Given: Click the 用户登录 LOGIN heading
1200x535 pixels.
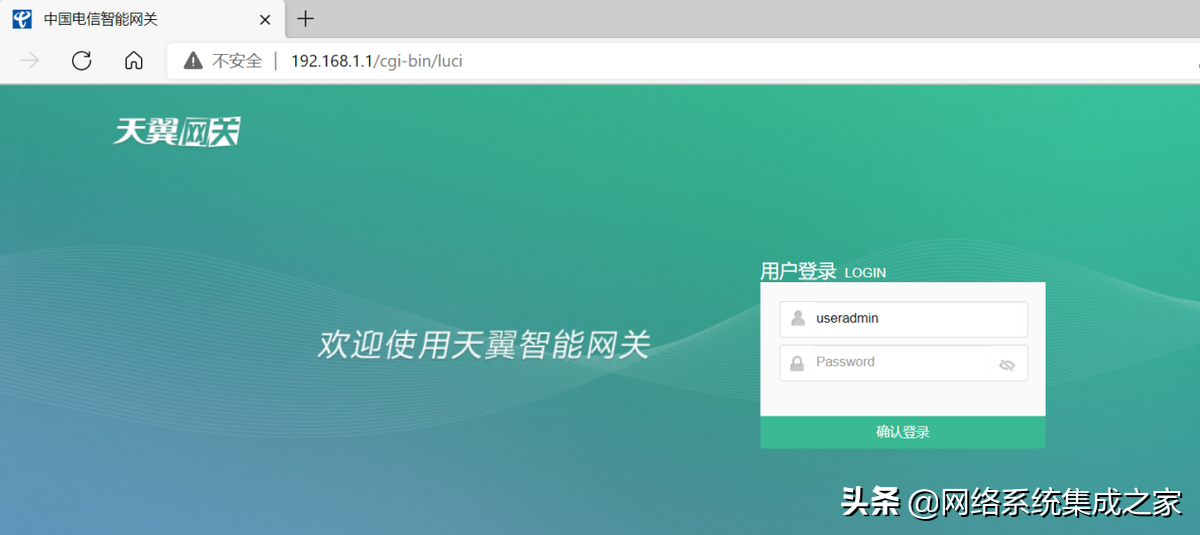Looking at the screenshot, I should click(x=823, y=271).
